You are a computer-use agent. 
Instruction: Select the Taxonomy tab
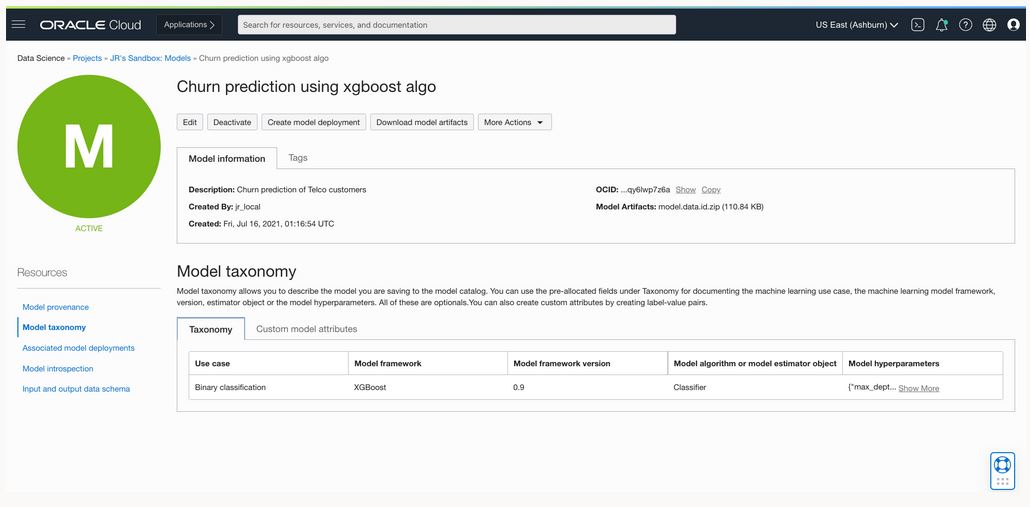point(211,329)
